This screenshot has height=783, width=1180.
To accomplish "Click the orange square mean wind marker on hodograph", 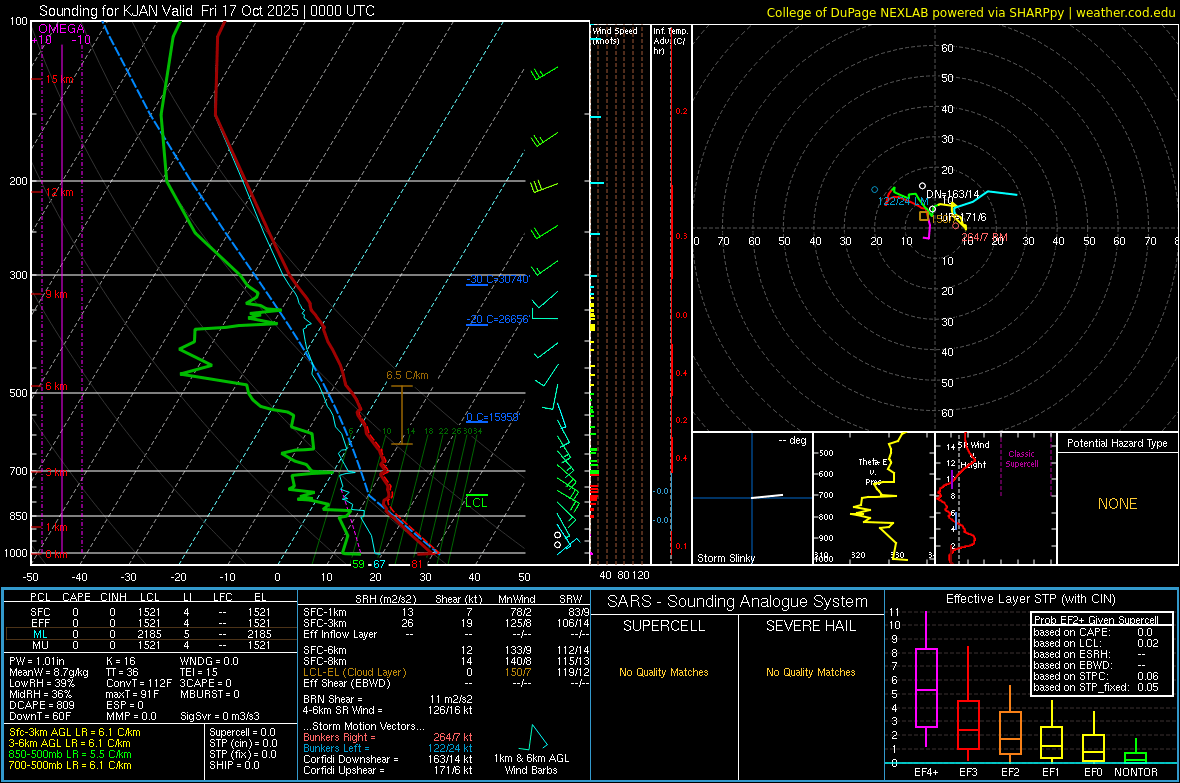I will point(923,216).
